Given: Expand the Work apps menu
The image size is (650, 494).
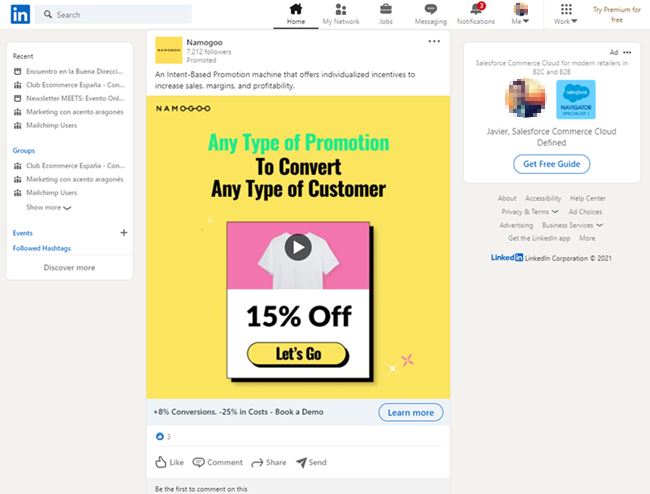Looking at the screenshot, I should click(x=566, y=14).
